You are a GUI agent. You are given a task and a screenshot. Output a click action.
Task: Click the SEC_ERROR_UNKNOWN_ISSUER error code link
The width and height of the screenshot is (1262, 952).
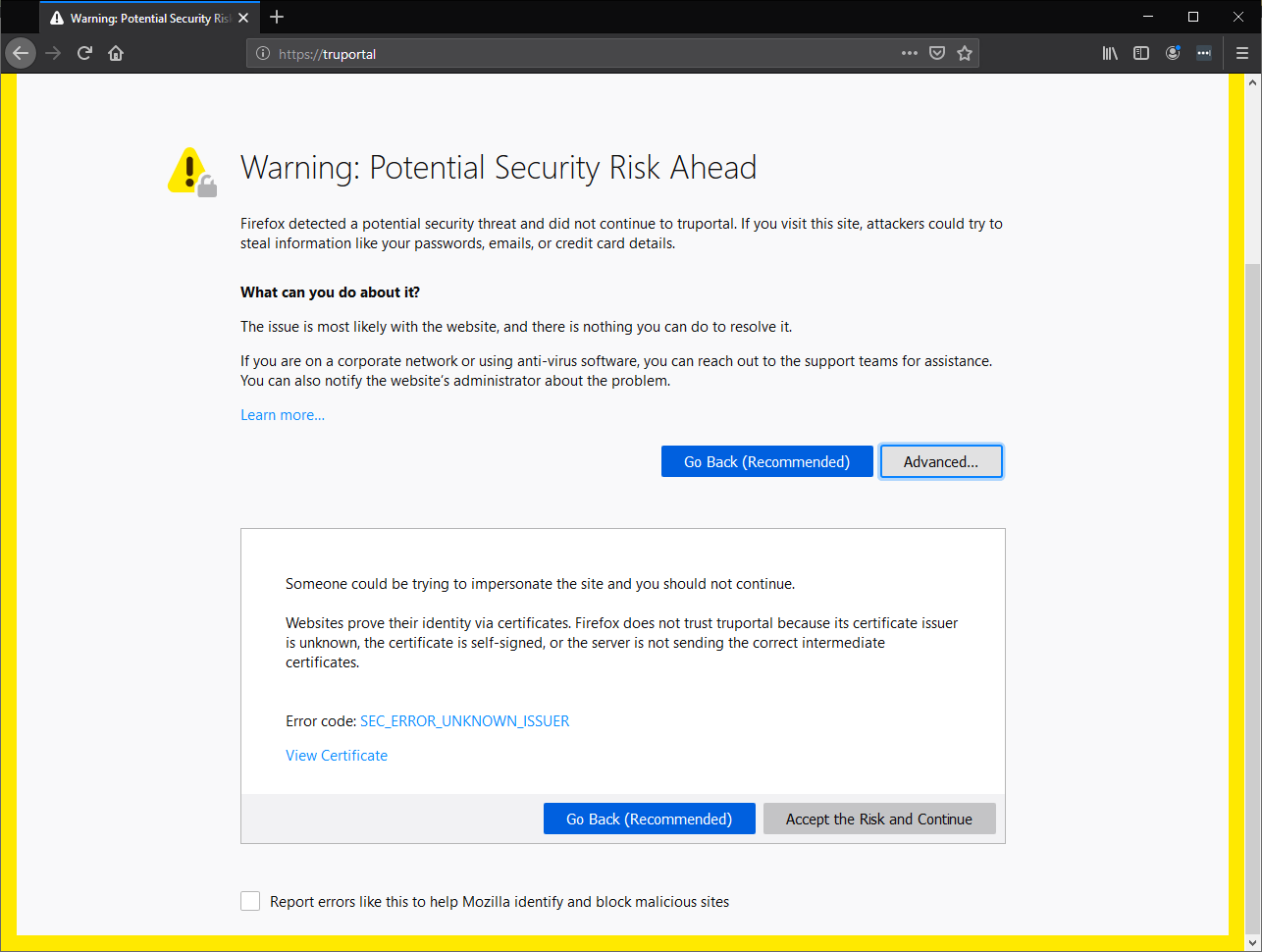click(x=464, y=721)
